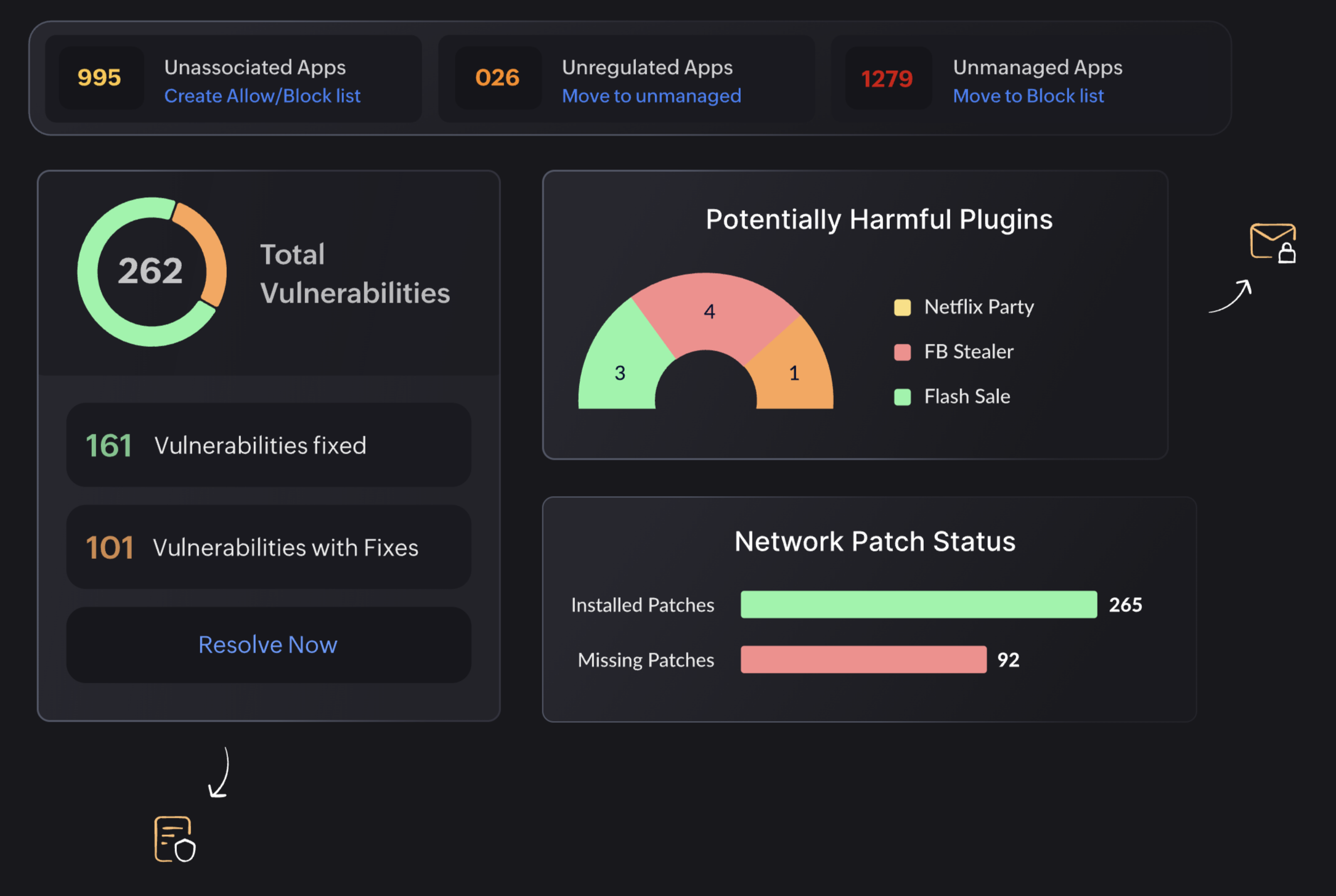Select the red gauge segment labeled 4
Screen dimensions: 1336x896
pyautogui.click(x=709, y=310)
